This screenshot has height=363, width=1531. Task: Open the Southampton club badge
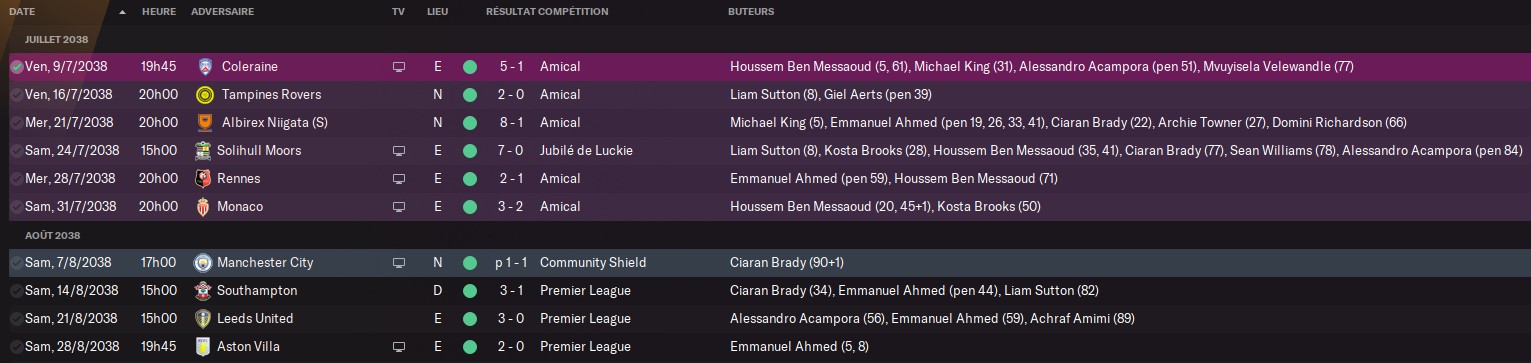point(203,291)
